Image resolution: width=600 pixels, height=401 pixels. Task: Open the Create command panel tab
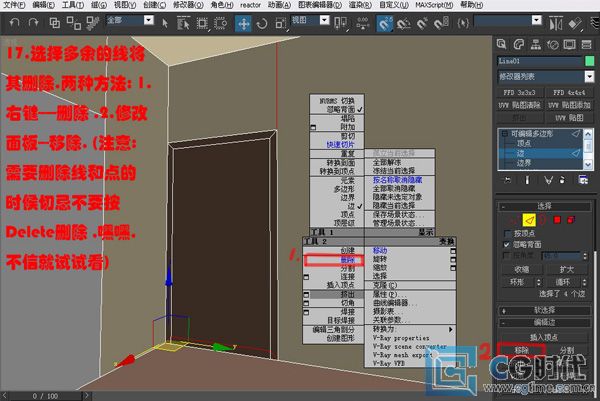pyautogui.click(x=501, y=44)
